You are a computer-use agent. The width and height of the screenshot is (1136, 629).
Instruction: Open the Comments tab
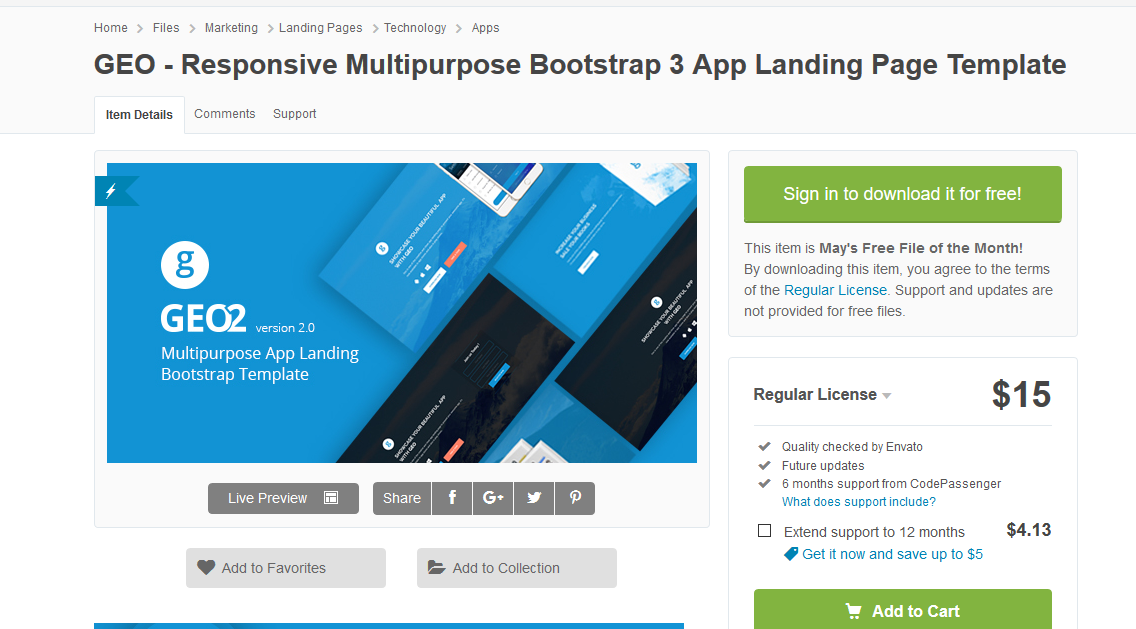[x=225, y=114]
